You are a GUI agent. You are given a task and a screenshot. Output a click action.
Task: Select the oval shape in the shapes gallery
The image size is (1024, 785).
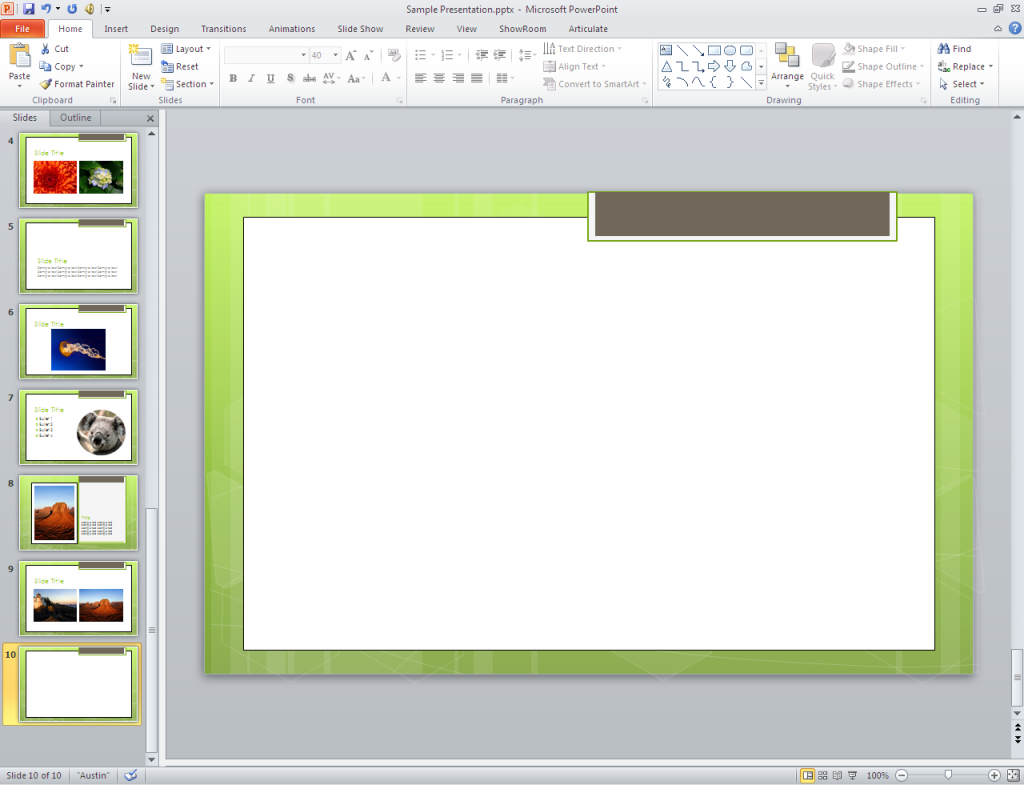pyautogui.click(x=730, y=50)
